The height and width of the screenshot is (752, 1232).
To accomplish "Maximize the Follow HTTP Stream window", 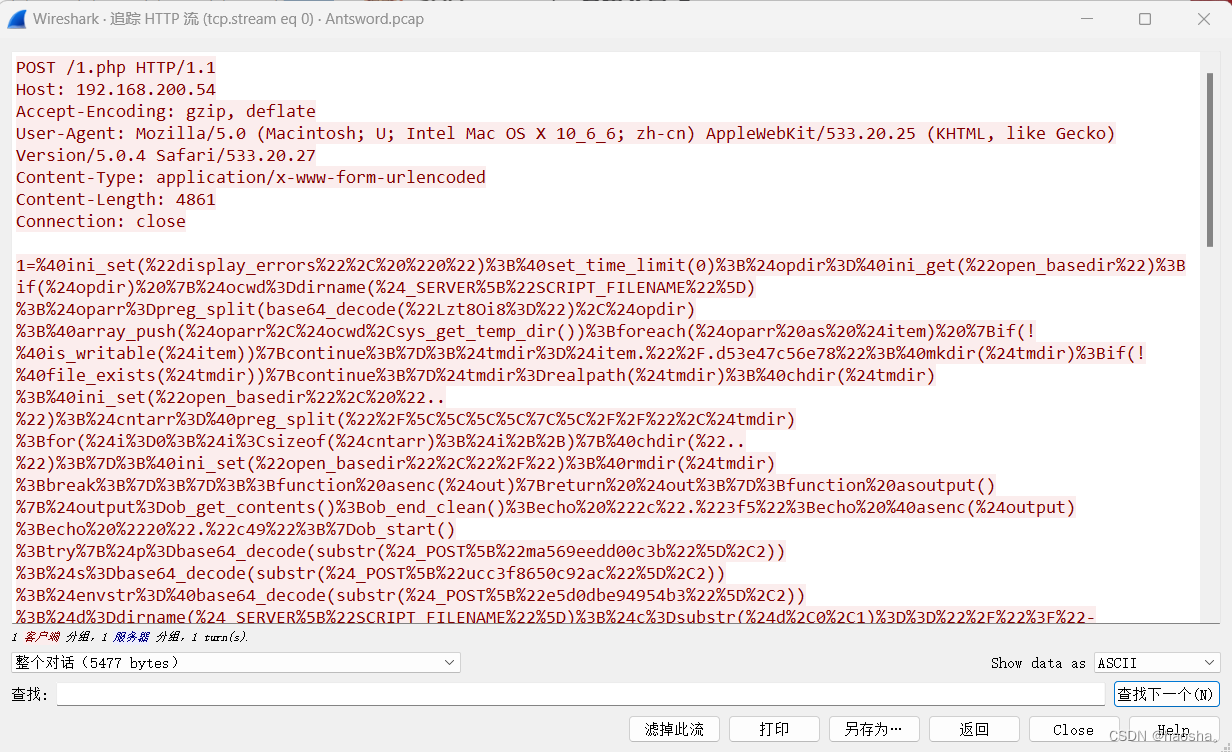I will [x=1145, y=19].
